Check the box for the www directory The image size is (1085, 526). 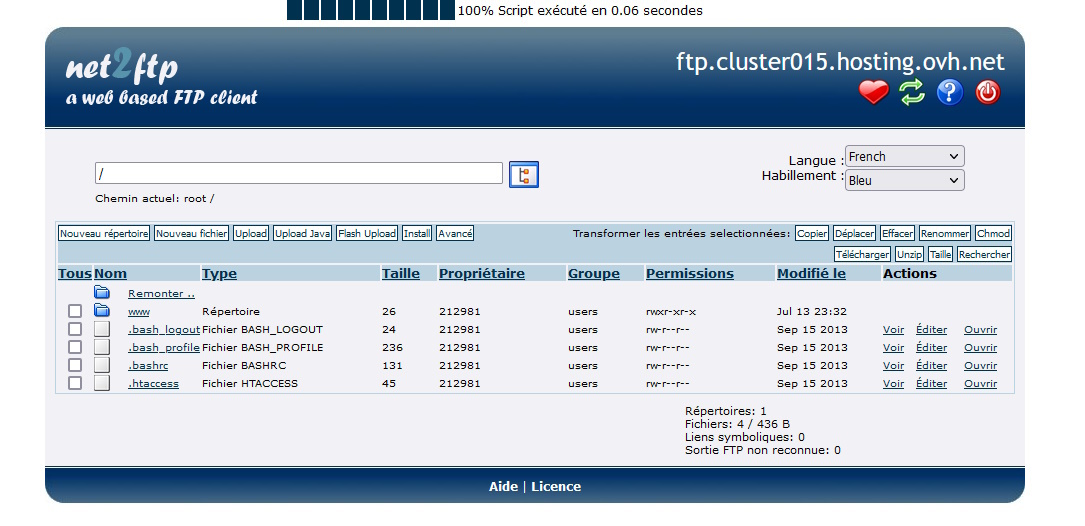pos(75,311)
